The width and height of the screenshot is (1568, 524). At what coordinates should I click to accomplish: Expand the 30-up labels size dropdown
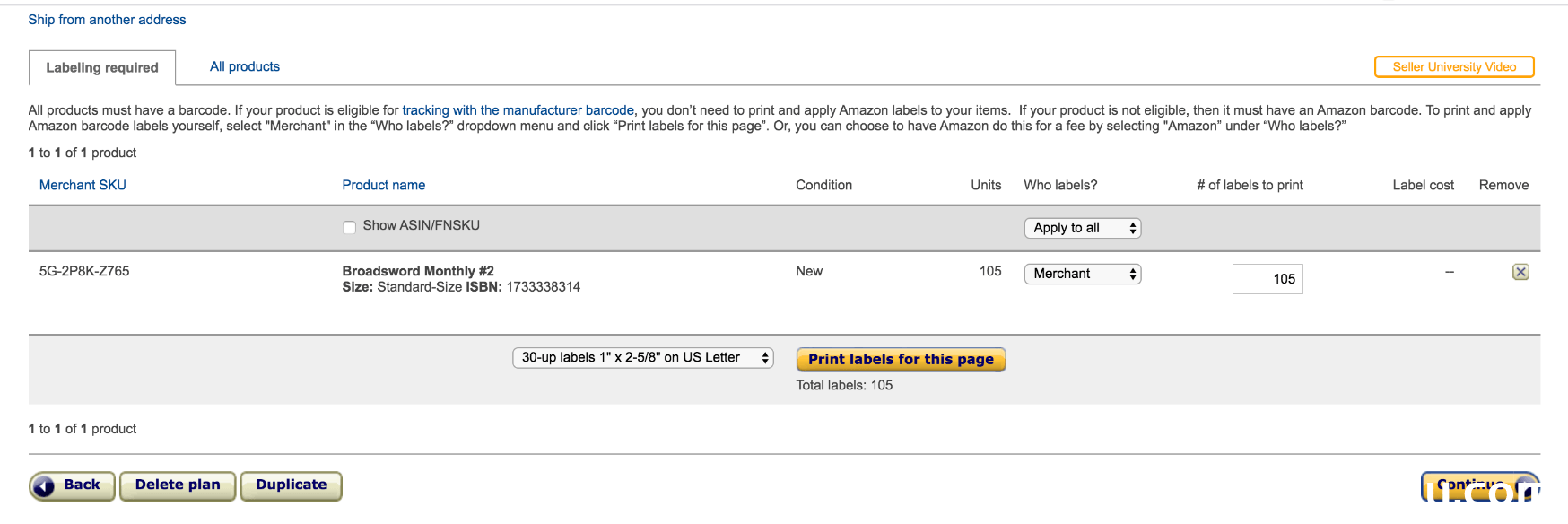click(642, 357)
